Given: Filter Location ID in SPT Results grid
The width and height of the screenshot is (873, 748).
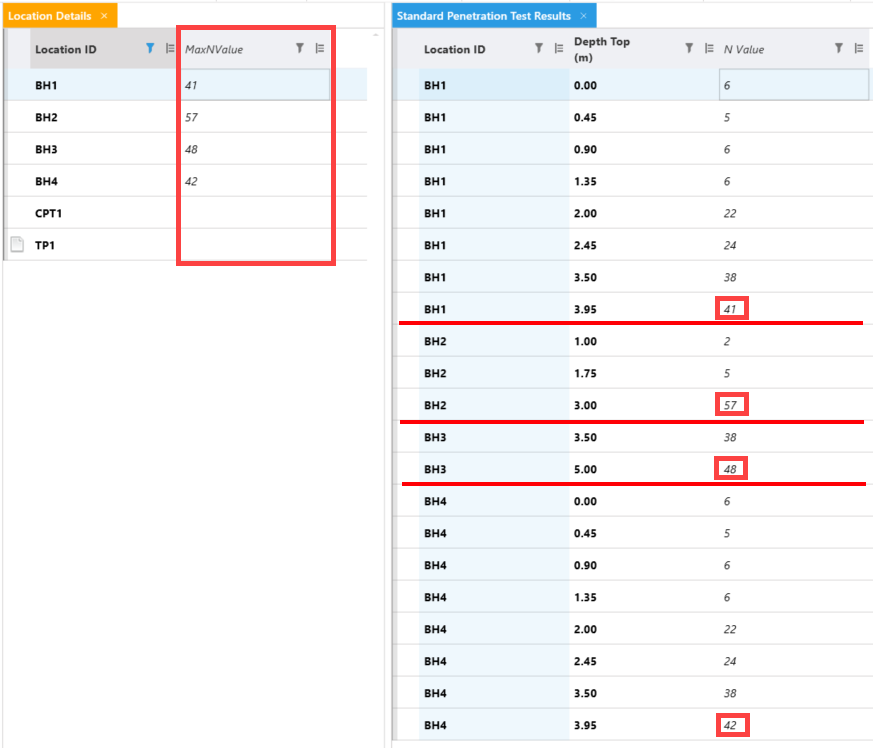Looking at the screenshot, I should tap(538, 48).
